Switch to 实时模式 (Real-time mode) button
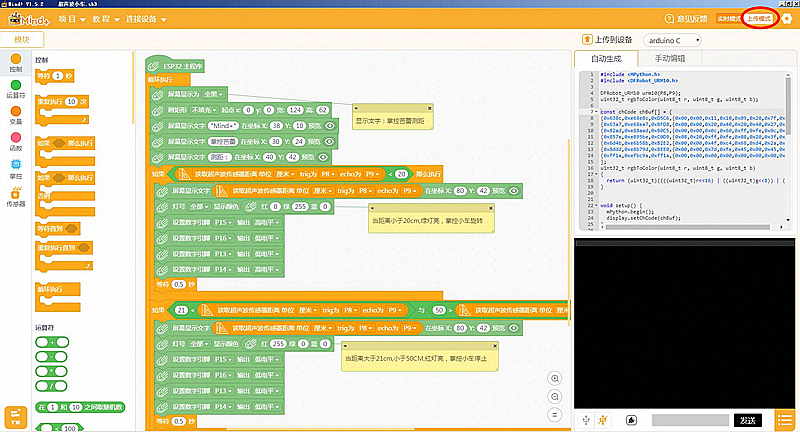The image size is (800, 432). (728, 19)
